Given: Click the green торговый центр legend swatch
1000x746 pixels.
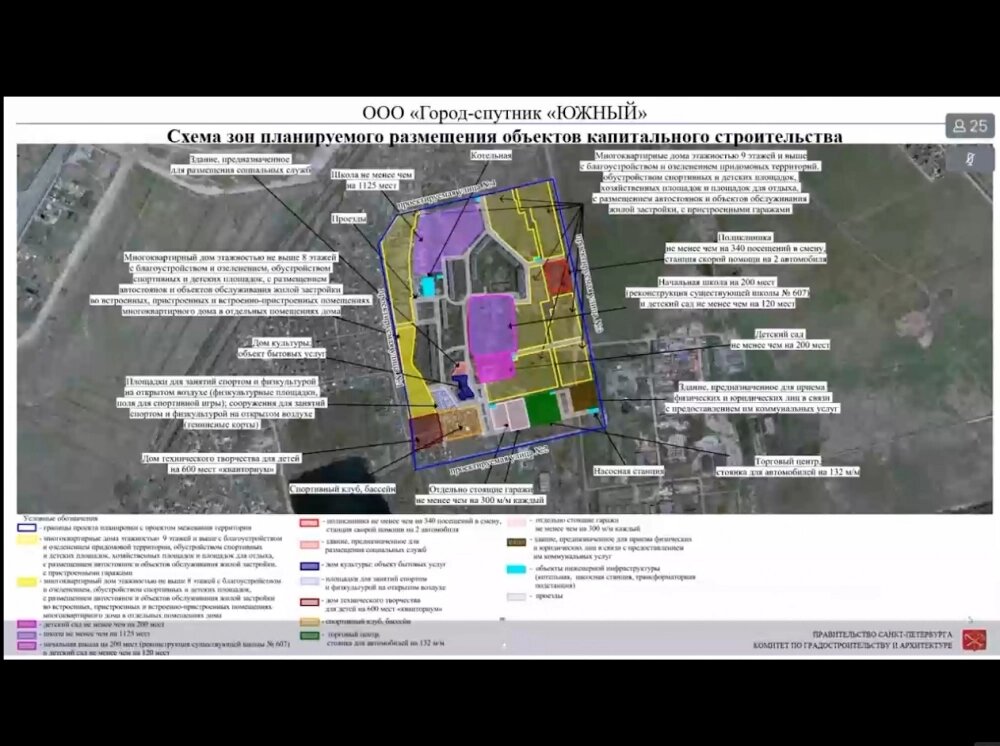Looking at the screenshot, I should [x=309, y=636].
